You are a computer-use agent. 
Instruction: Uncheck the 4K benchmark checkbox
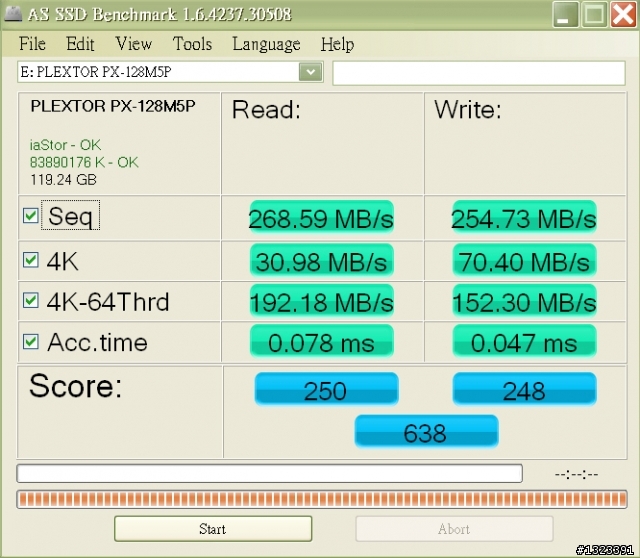[31, 260]
